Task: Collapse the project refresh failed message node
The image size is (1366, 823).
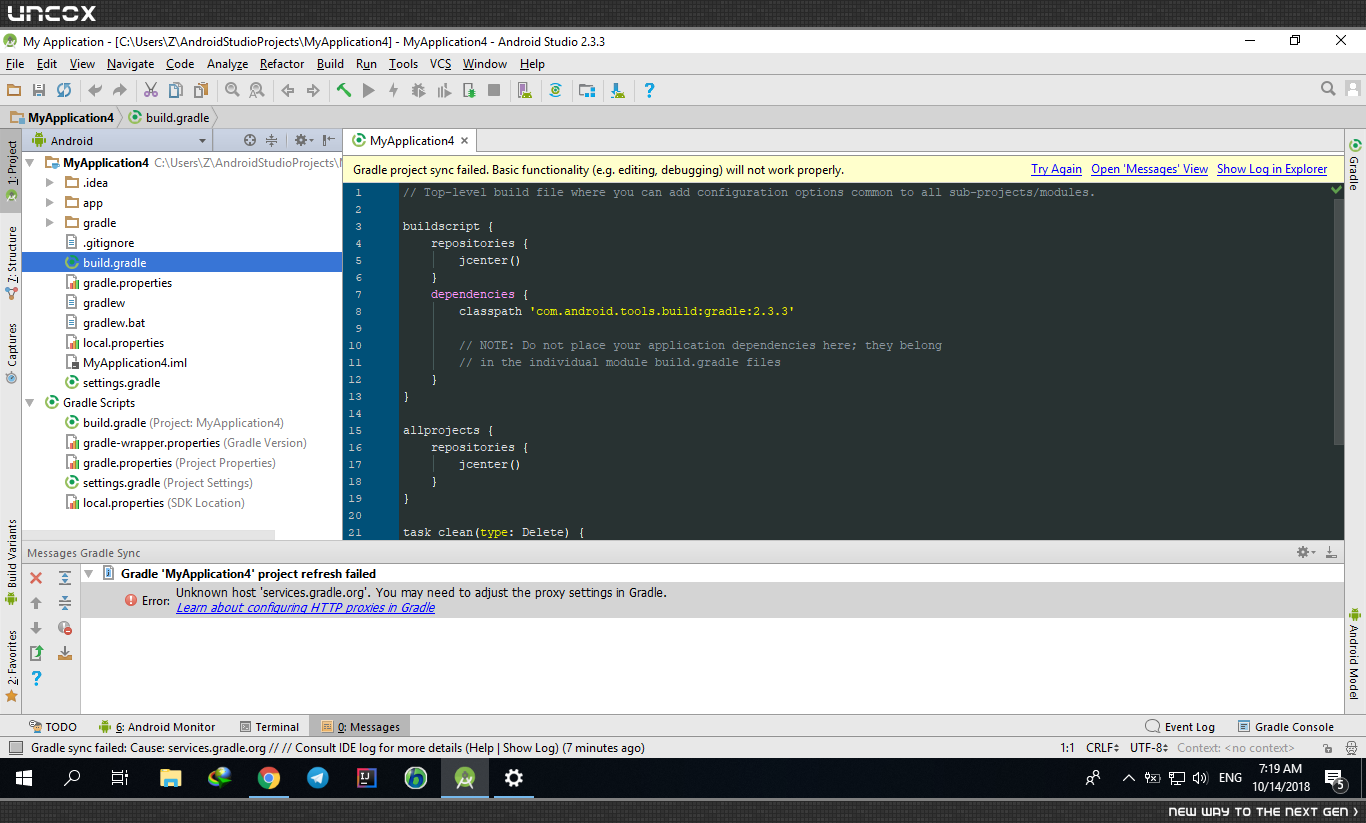Action: pyautogui.click(x=88, y=574)
